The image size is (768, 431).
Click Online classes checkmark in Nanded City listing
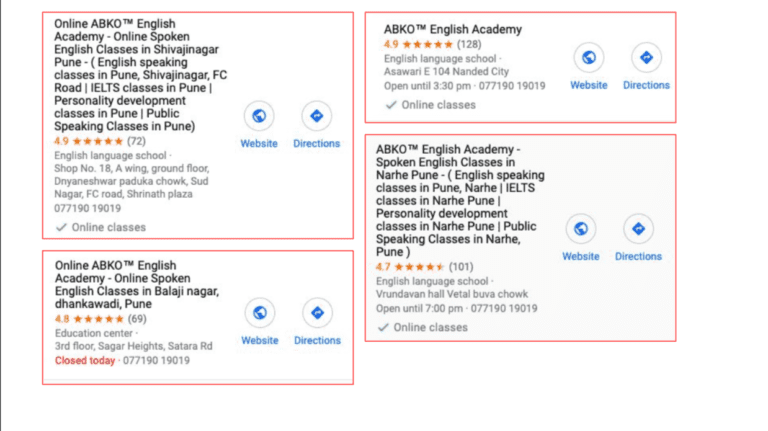(x=391, y=105)
